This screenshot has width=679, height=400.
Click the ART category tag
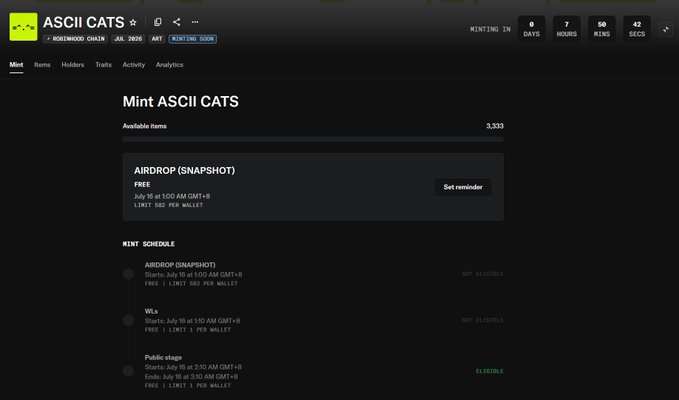(157, 39)
